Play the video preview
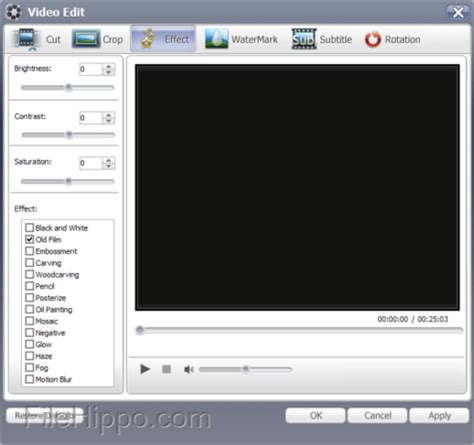Viewport: 474px width, 445px height. pyautogui.click(x=145, y=369)
